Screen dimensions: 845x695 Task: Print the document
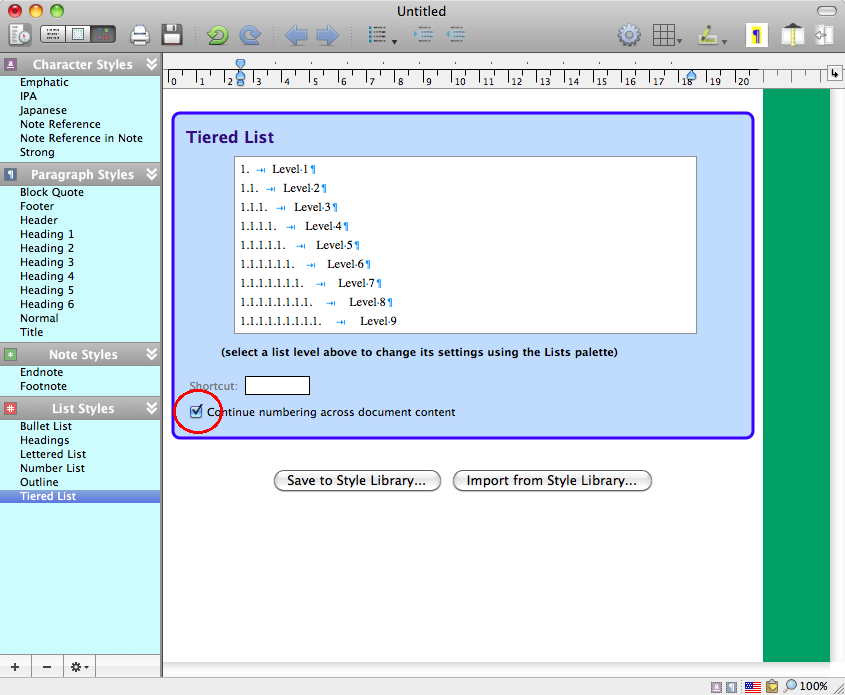click(x=139, y=33)
